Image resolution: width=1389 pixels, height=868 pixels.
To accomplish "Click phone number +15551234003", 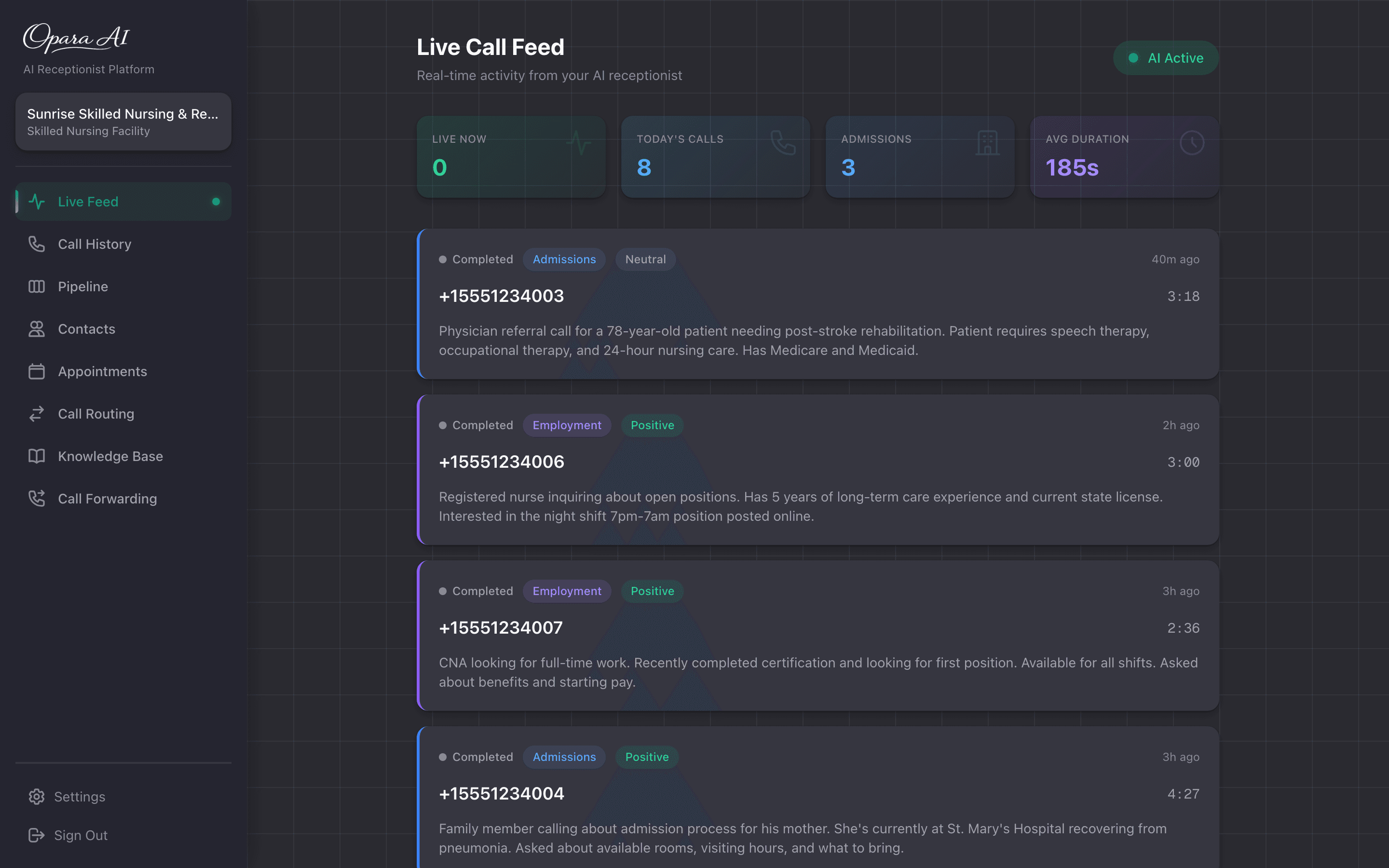I will 501,296.
